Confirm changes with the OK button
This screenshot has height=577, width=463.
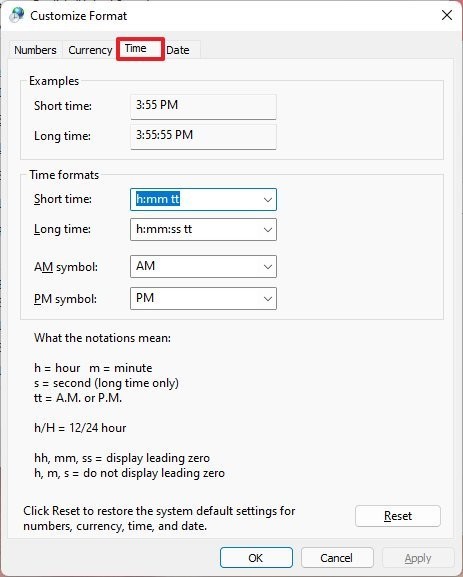pyautogui.click(x=256, y=558)
